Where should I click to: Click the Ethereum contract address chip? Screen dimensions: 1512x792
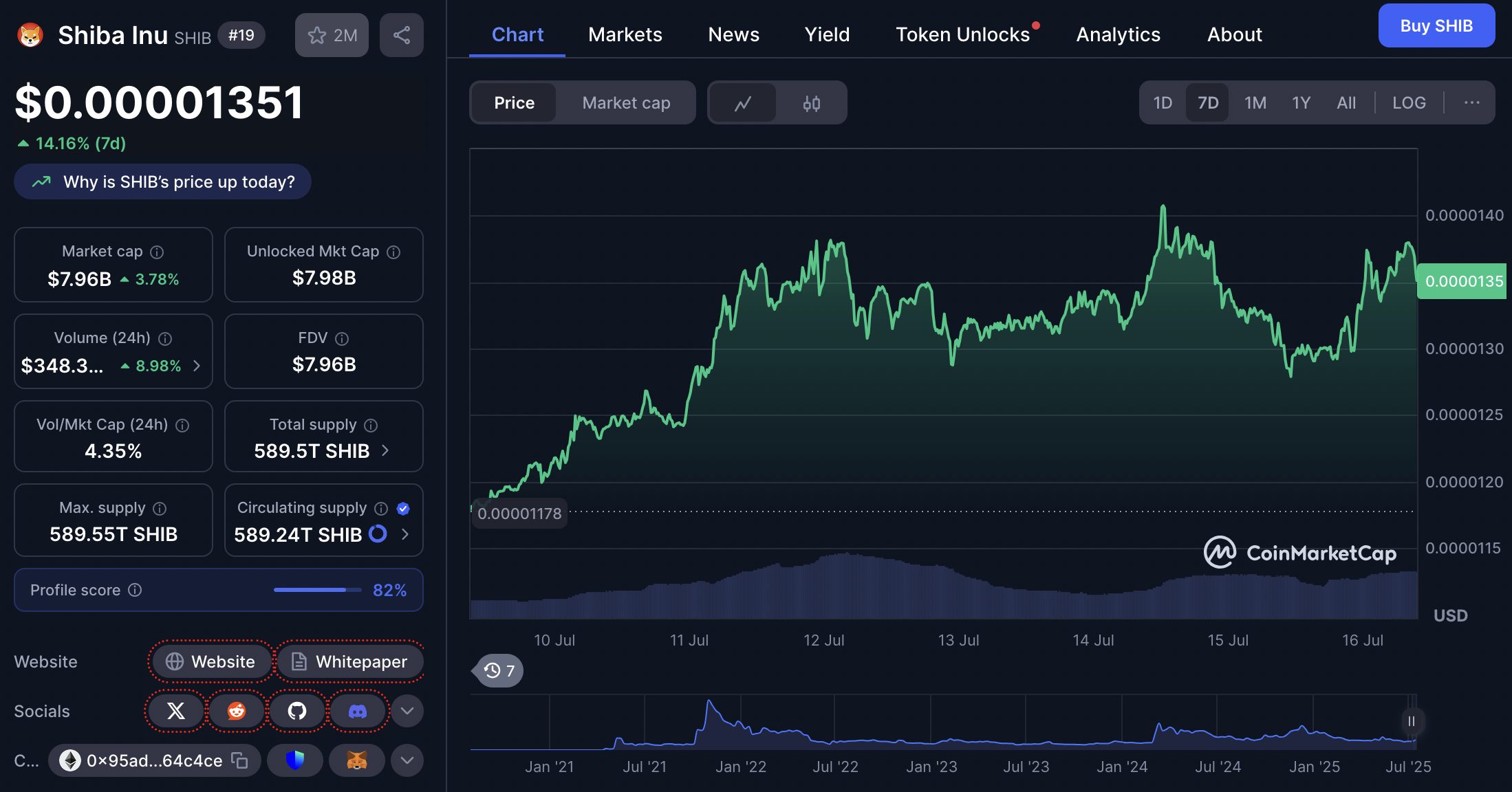pyautogui.click(x=154, y=760)
